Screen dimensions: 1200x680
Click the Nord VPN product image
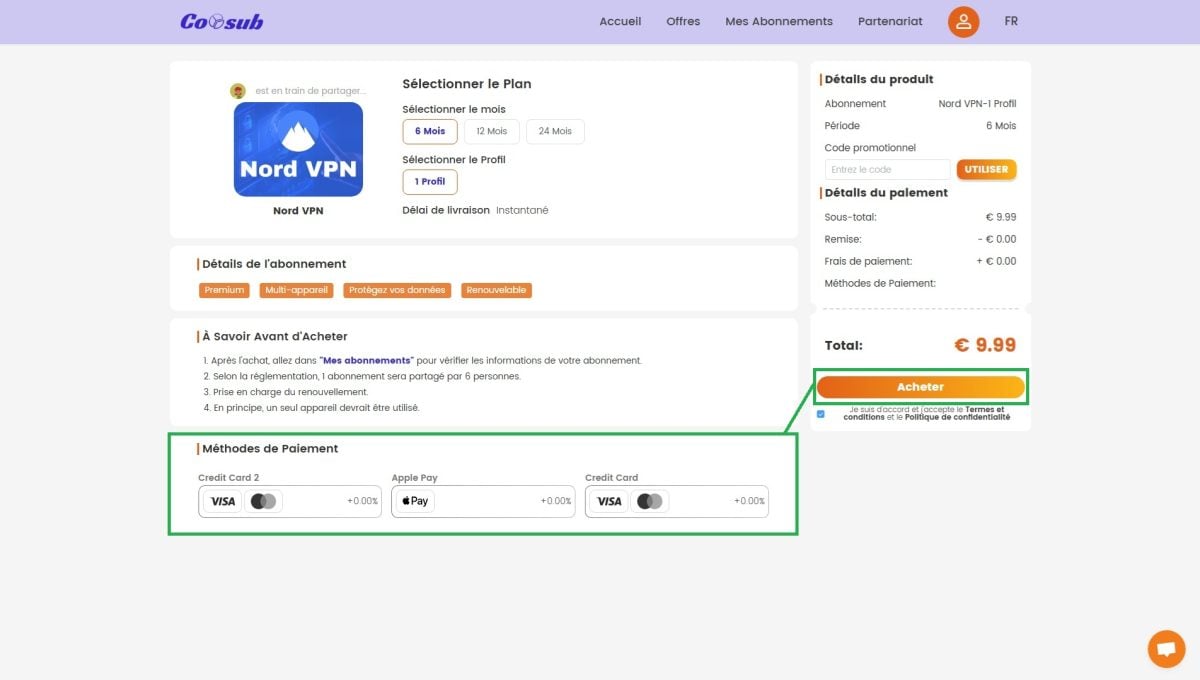[x=298, y=149]
